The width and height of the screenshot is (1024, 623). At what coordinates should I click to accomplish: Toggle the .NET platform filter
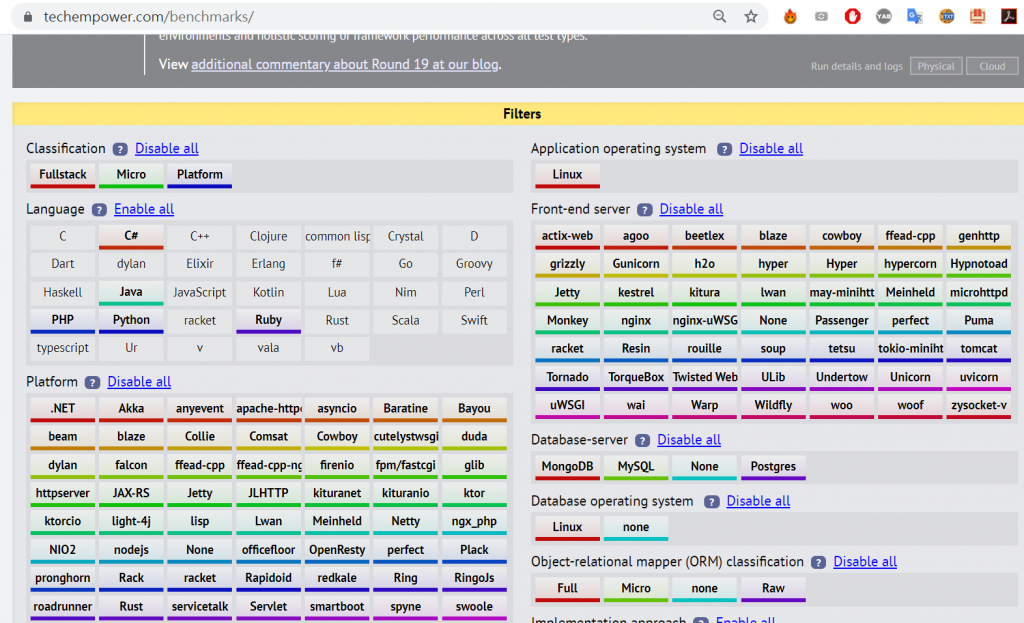click(x=63, y=409)
